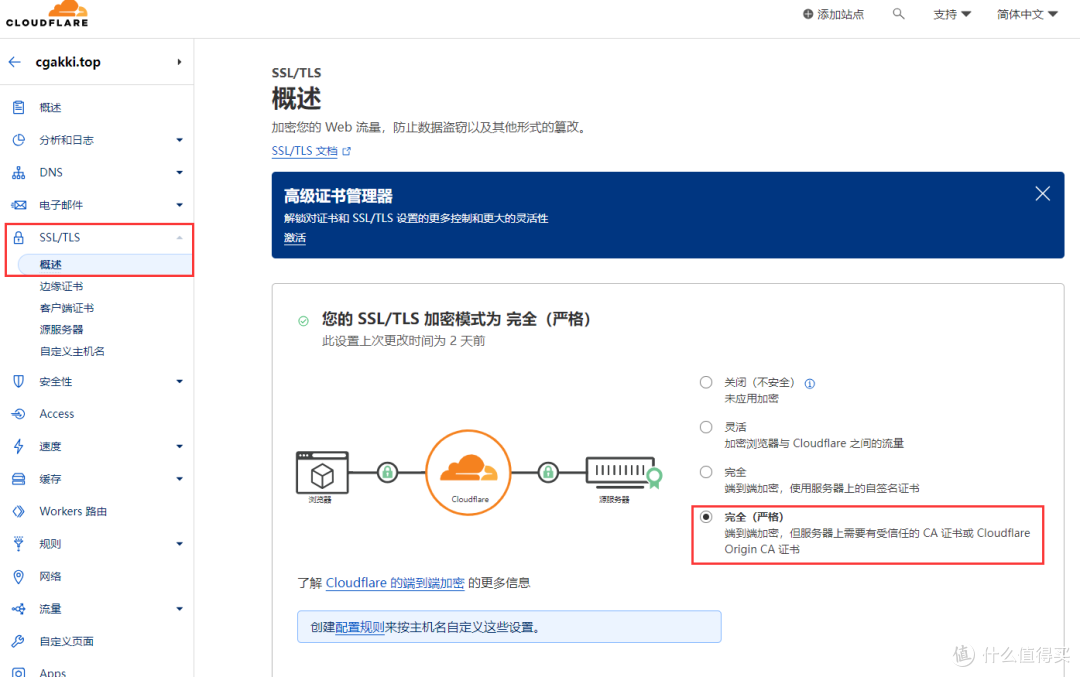The width and height of the screenshot is (1080, 677).
Task: Close the 高级证书管理器 banner
Action: [1042, 194]
